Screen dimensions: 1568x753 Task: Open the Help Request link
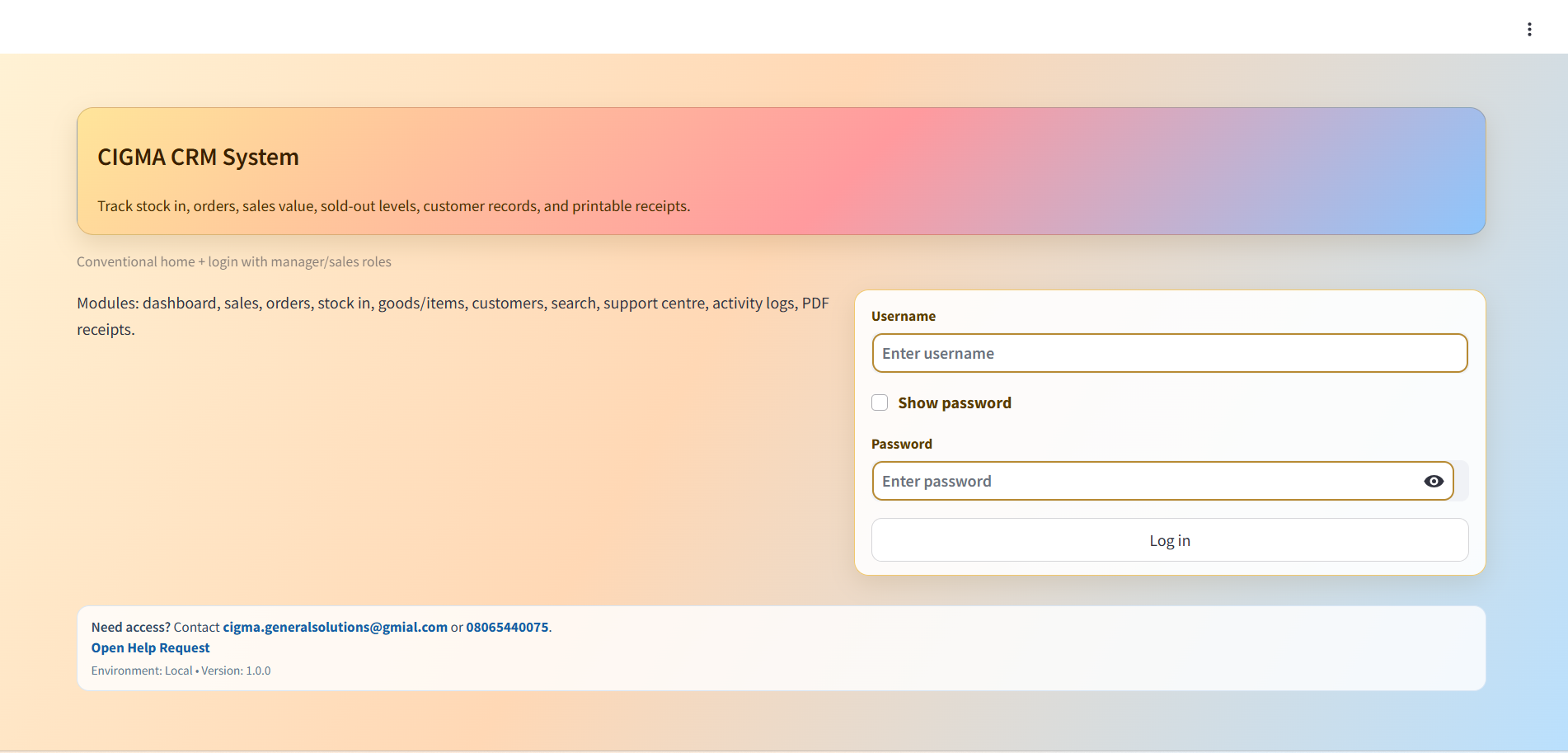(x=150, y=647)
